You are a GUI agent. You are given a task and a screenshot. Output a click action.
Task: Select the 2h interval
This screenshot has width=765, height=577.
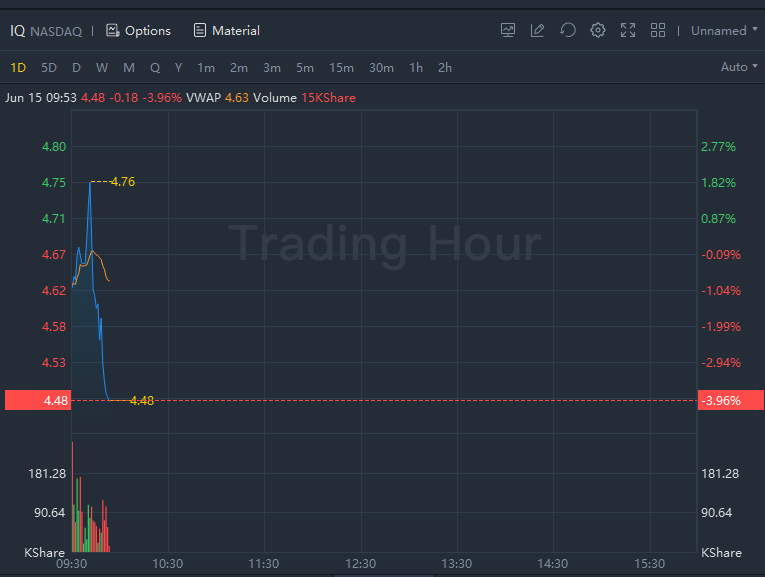click(445, 68)
